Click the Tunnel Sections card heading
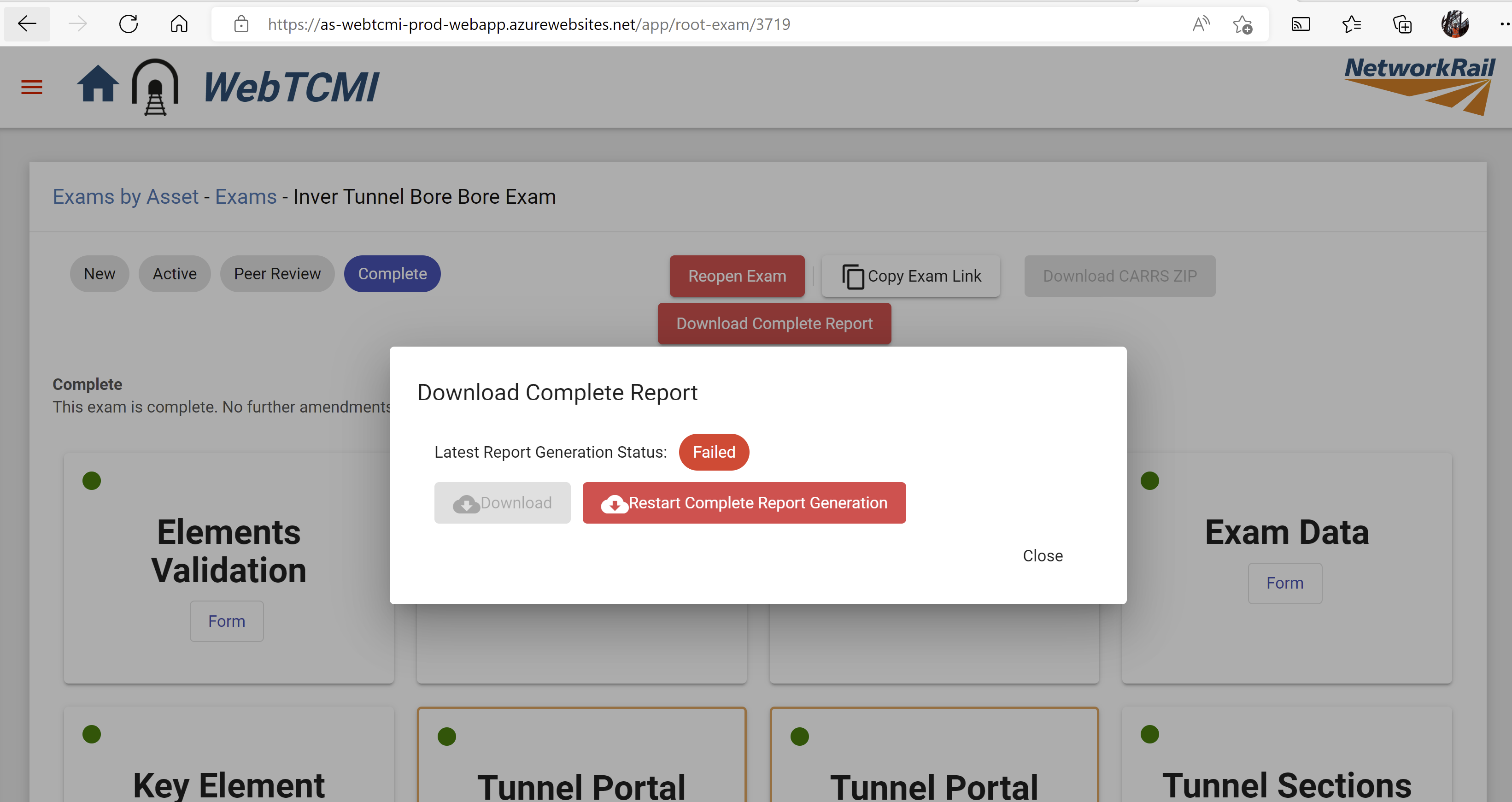1512x802 pixels. point(1287,785)
